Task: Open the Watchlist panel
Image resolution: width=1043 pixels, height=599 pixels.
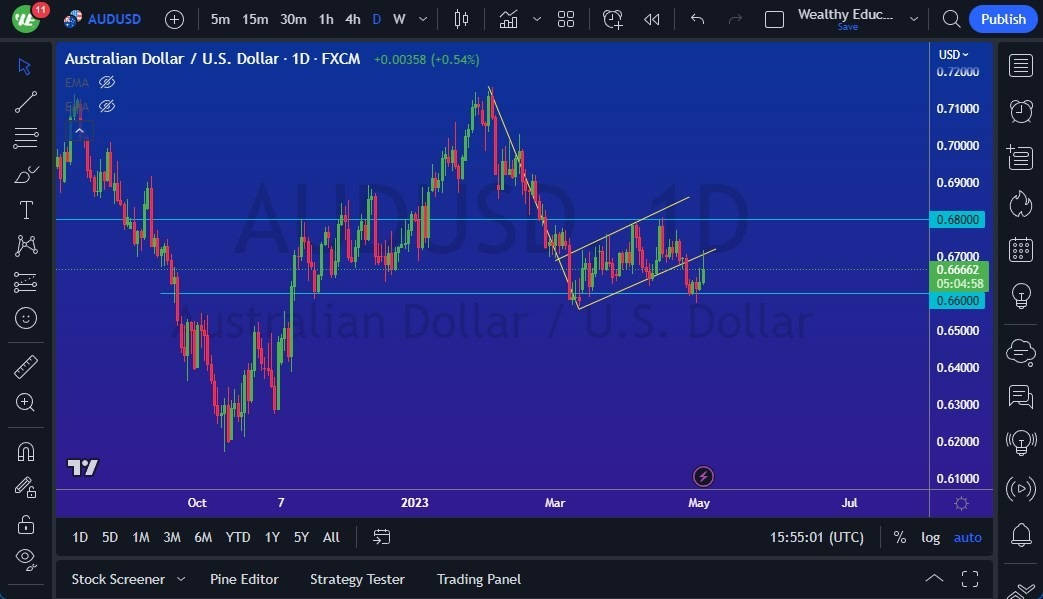Action: 1021,65
